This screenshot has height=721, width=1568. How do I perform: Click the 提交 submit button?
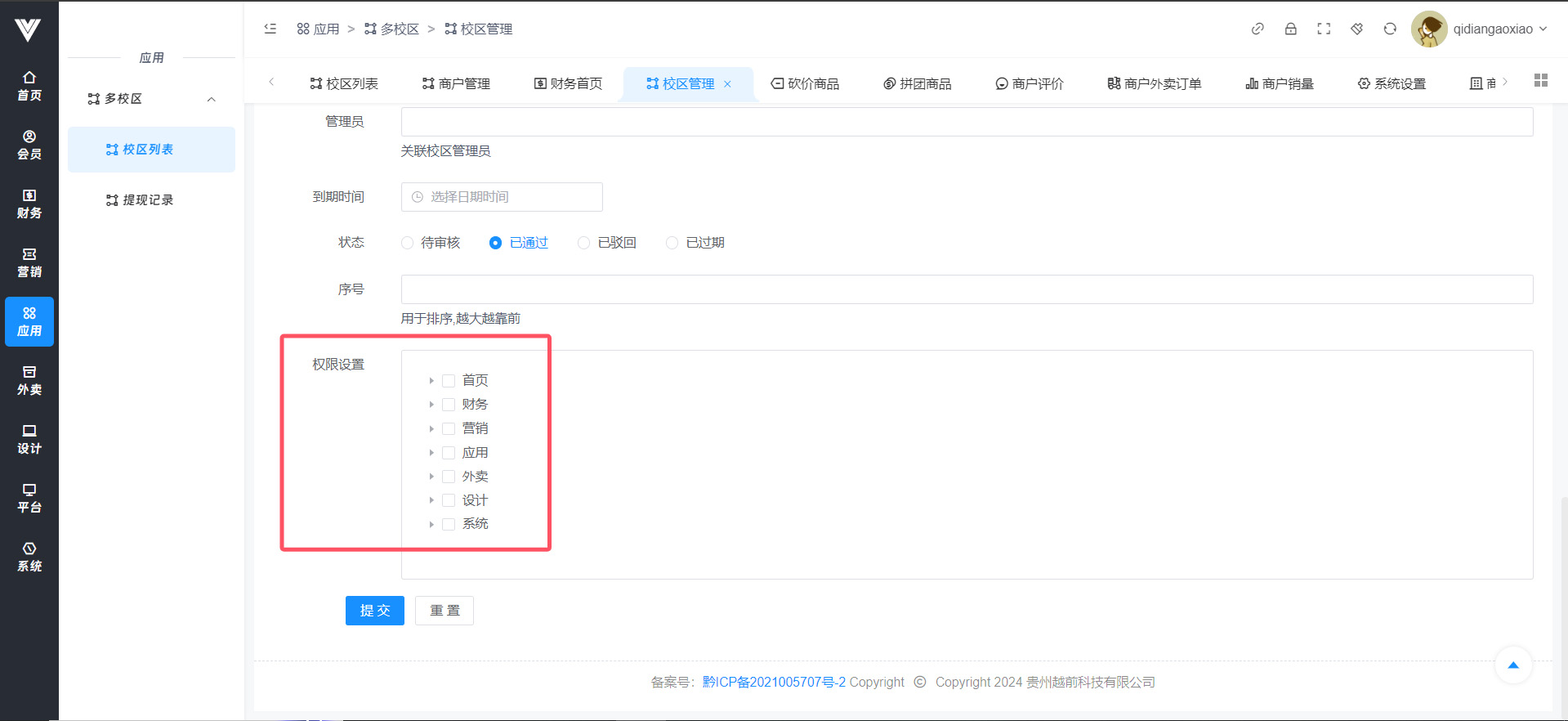(374, 611)
